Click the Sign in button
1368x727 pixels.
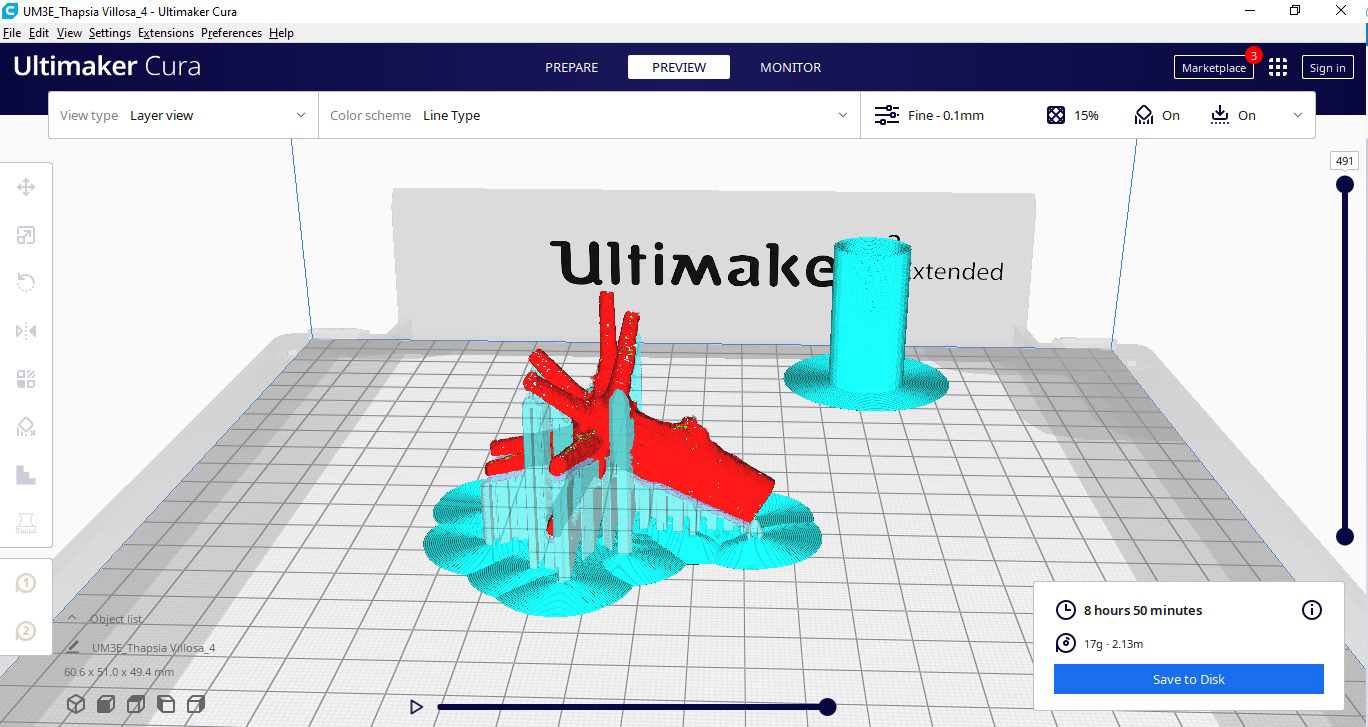click(x=1327, y=67)
